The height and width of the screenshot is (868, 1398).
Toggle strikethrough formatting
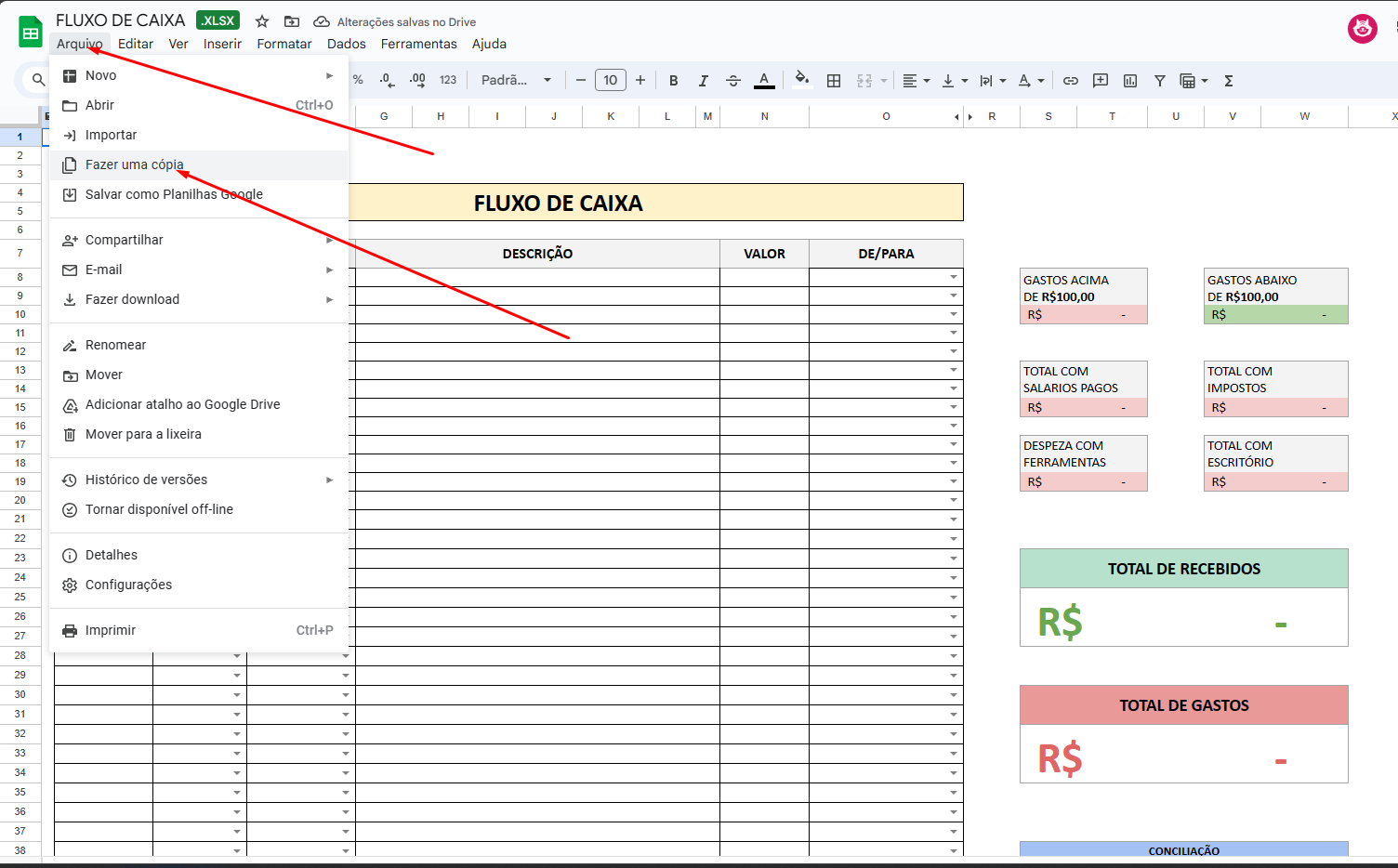(733, 81)
